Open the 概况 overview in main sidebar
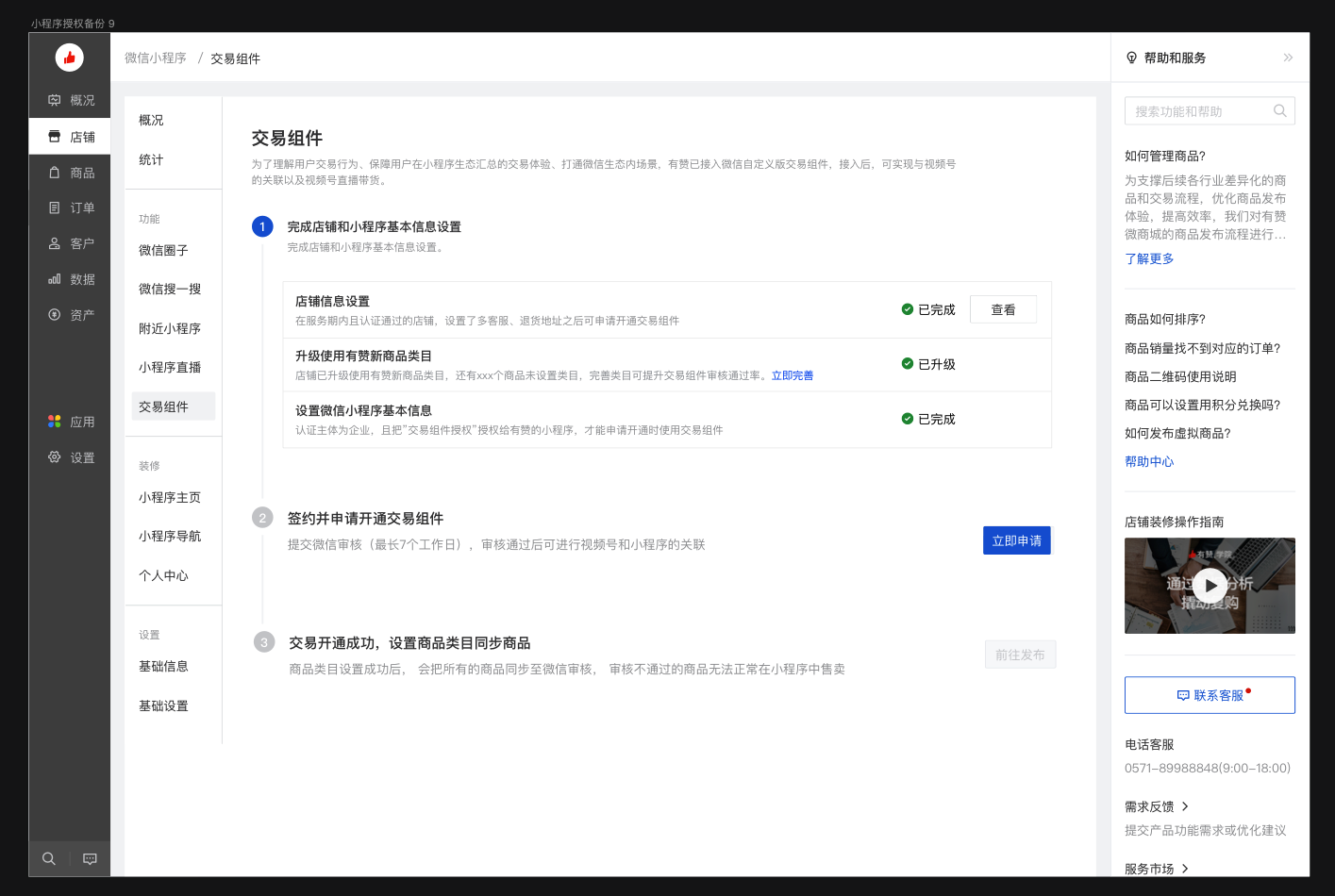Viewport: 1335px width, 896px height. [71, 100]
